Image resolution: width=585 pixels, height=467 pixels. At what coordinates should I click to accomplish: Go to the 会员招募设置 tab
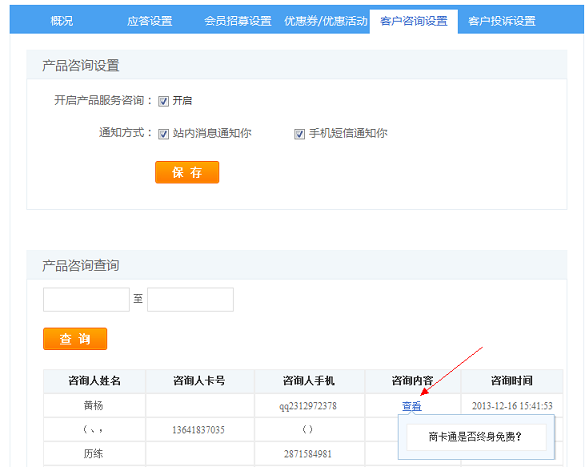click(238, 21)
